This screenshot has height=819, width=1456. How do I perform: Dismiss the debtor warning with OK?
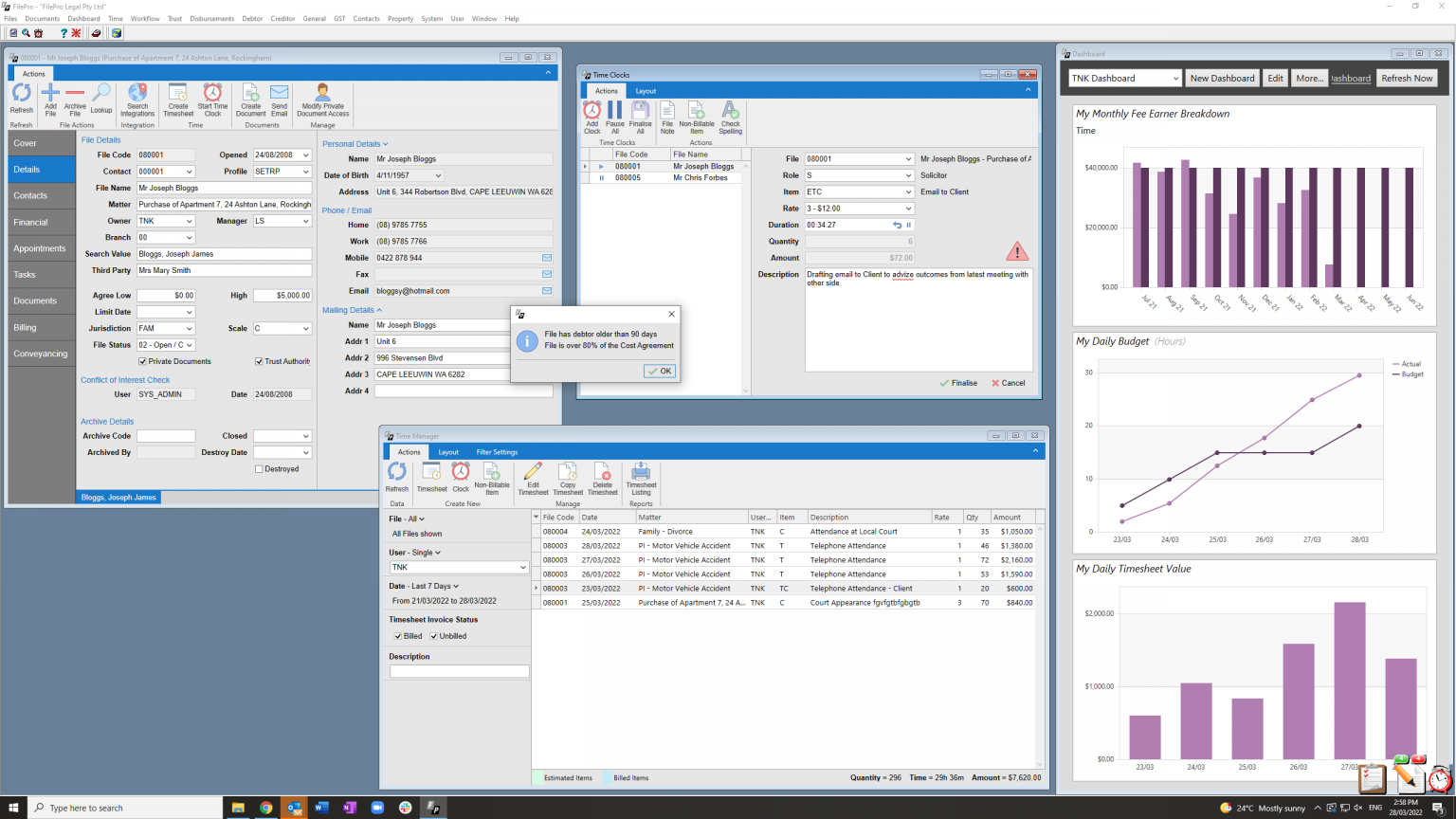point(659,371)
